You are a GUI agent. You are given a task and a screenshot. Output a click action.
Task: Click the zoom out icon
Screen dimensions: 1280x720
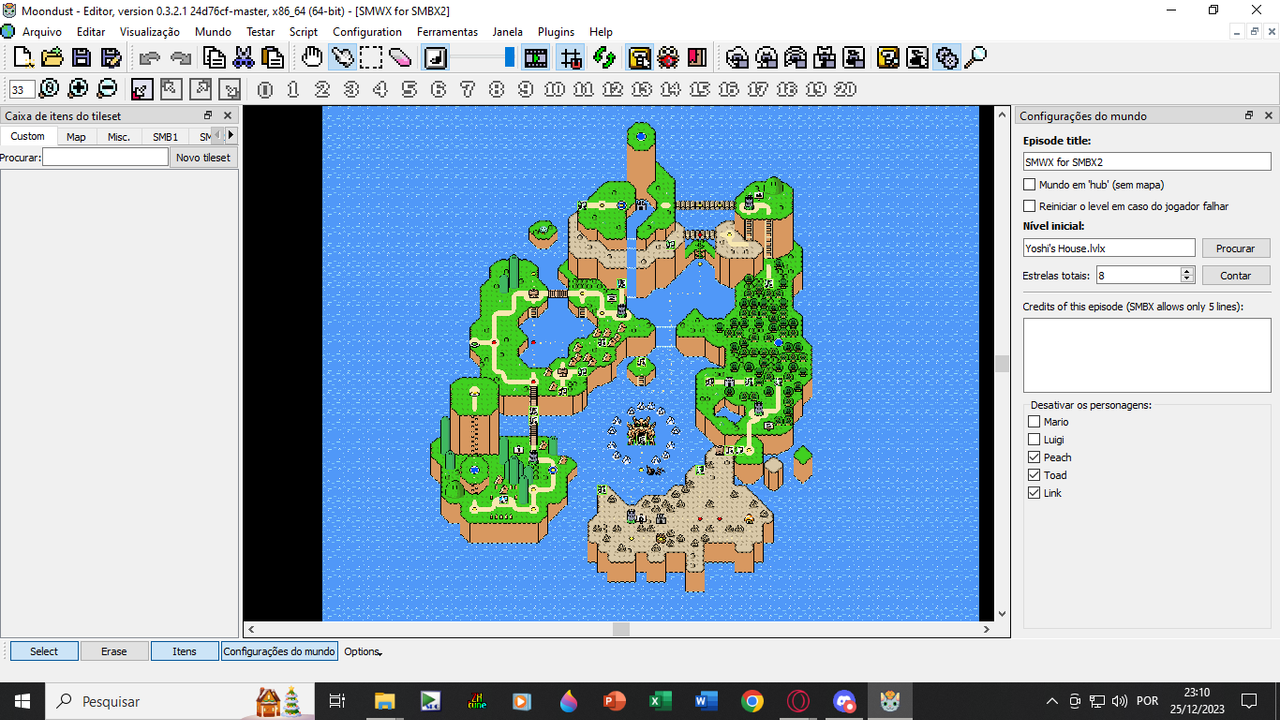pyautogui.click(x=107, y=89)
